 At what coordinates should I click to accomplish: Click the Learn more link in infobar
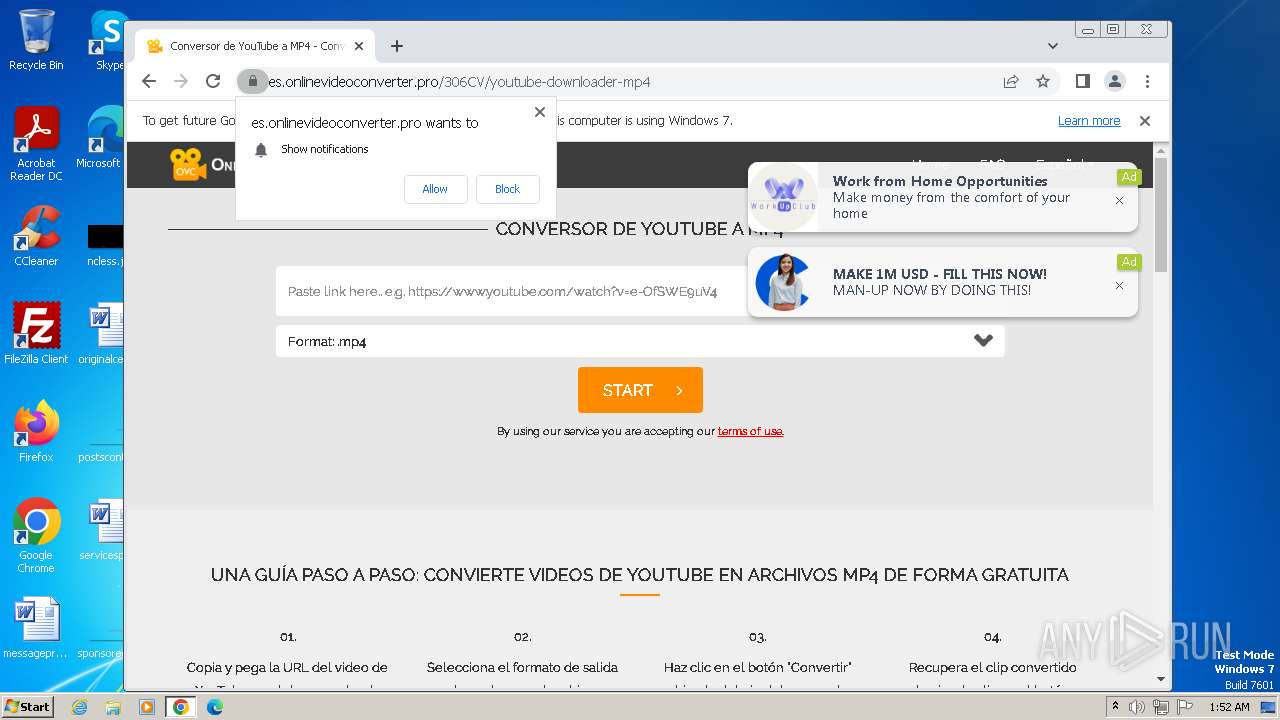(1089, 121)
